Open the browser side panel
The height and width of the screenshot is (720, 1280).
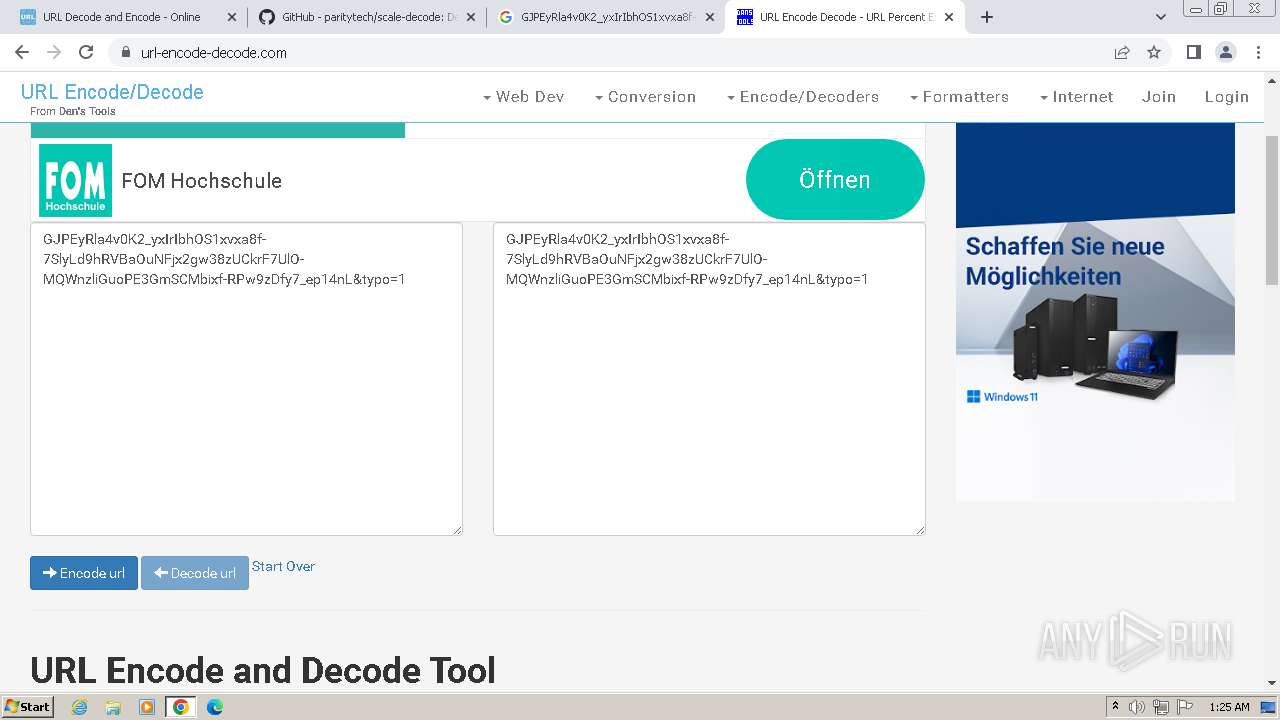click(x=1193, y=52)
